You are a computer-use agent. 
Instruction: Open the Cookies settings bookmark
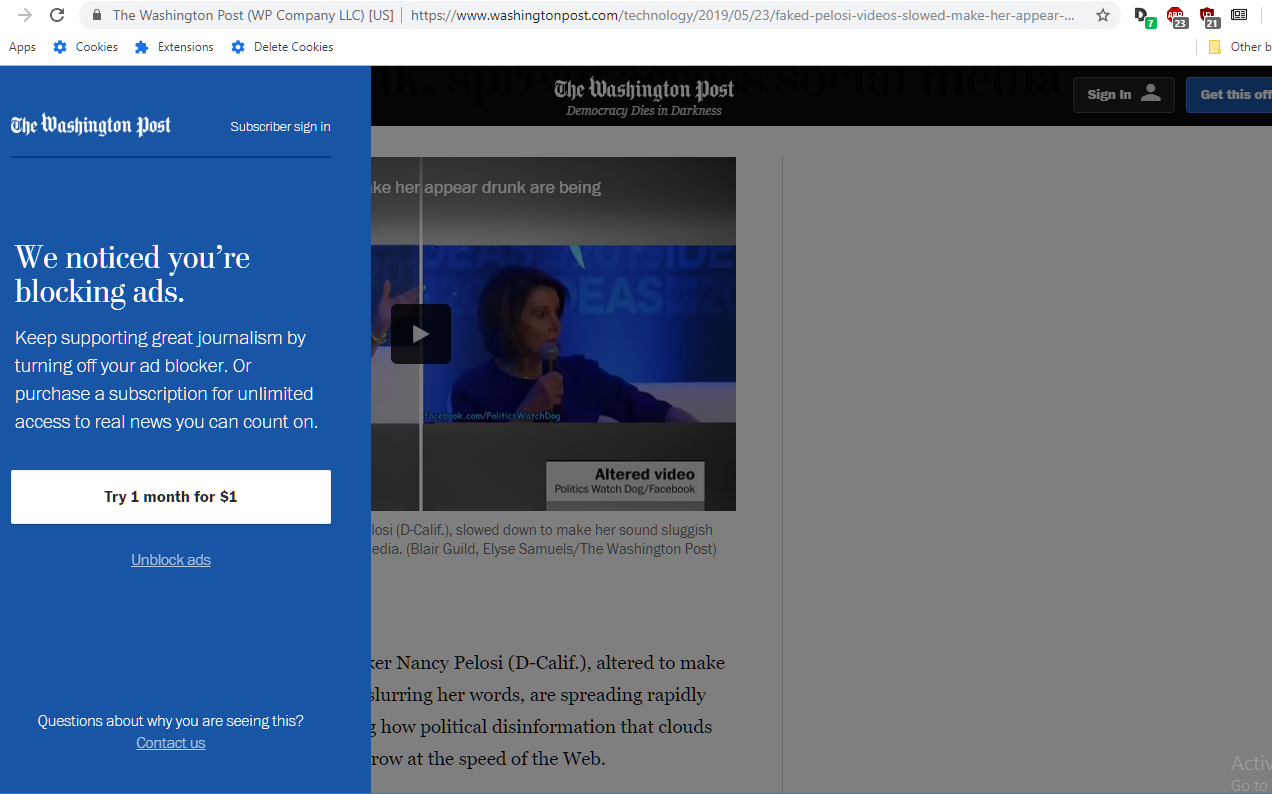tap(86, 47)
